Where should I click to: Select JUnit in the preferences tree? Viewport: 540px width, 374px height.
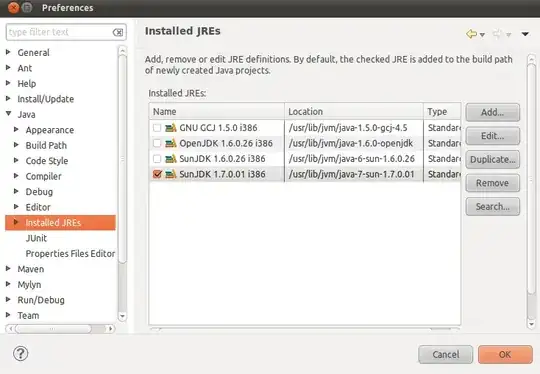pyautogui.click(x=36, y=238)
